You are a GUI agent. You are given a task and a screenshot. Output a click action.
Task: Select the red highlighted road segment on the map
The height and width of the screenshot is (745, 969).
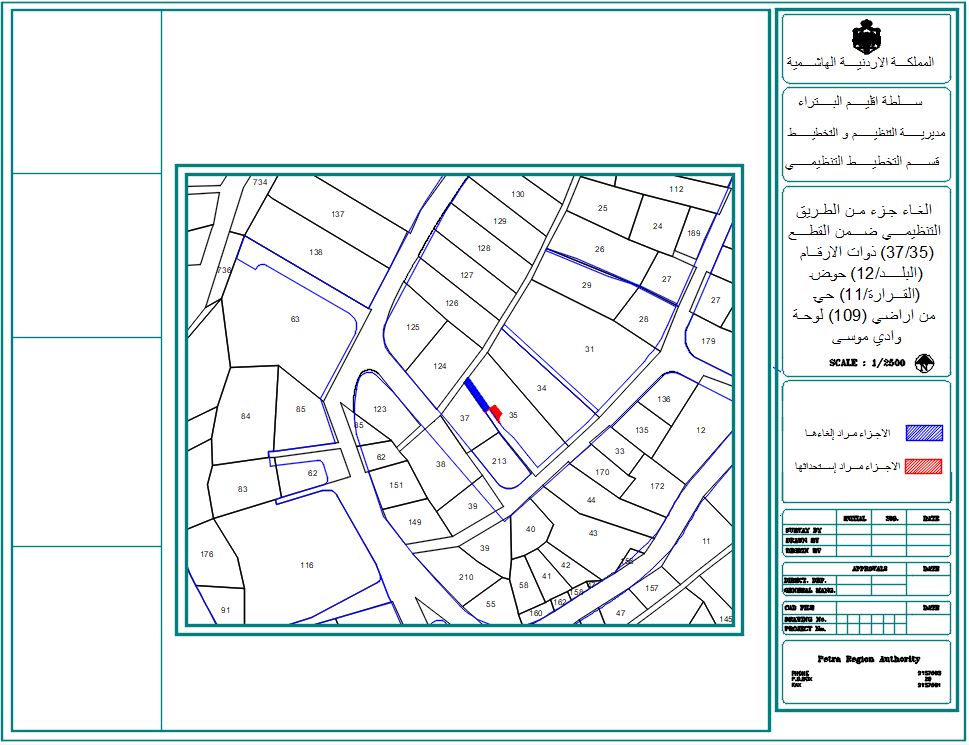(x=494, y=411)
